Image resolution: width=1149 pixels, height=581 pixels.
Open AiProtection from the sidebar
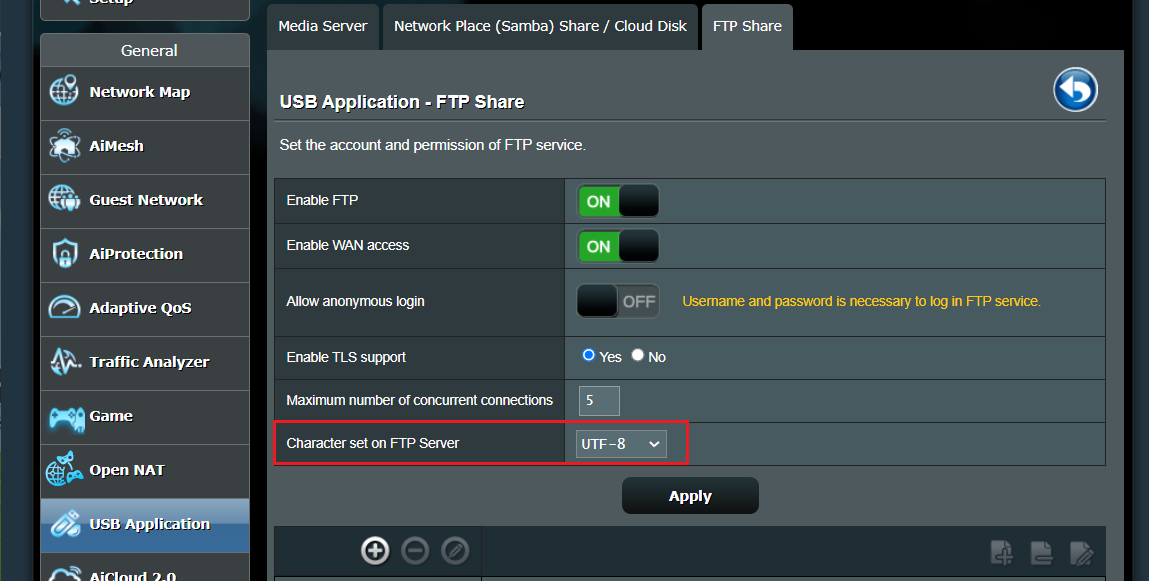click(136, 254)
